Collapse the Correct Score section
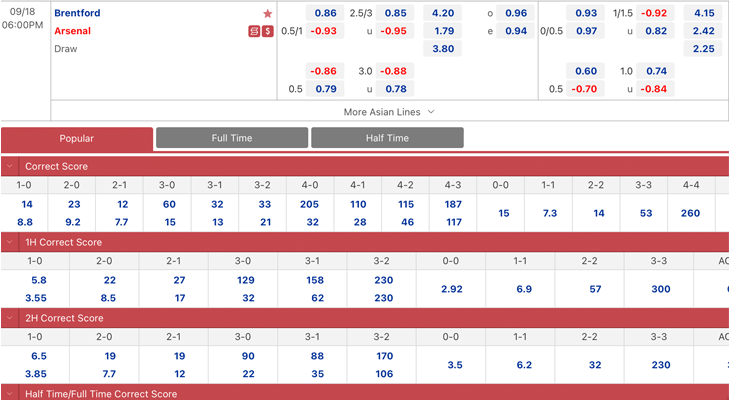 [10, 166]
